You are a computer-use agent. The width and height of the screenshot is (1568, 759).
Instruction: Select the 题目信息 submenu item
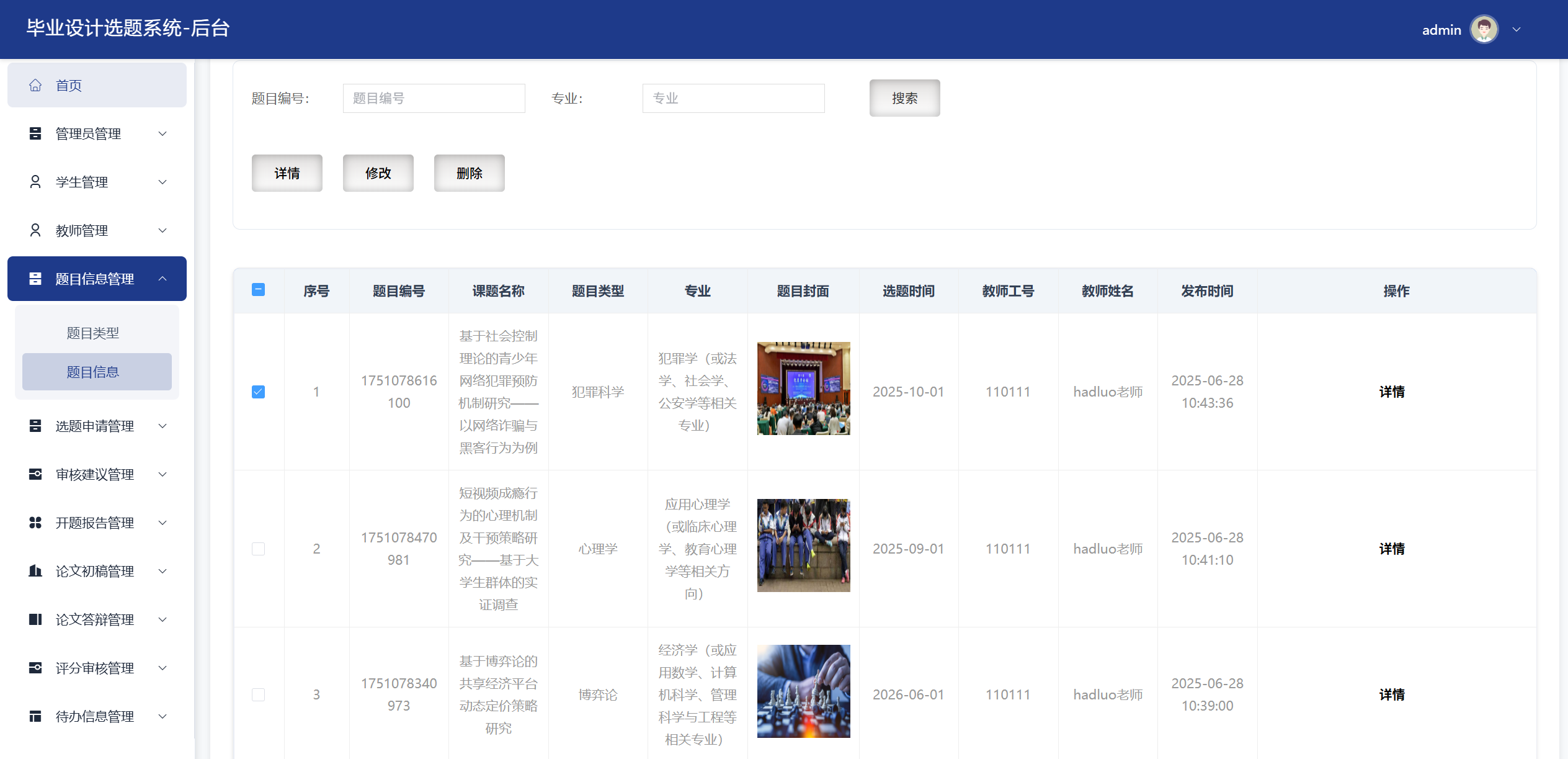[93, 372]
